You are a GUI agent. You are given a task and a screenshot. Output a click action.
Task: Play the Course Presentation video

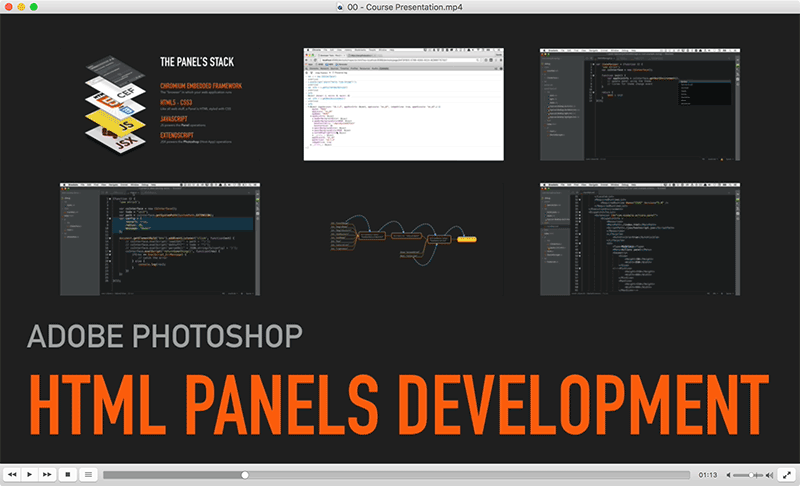30,475
